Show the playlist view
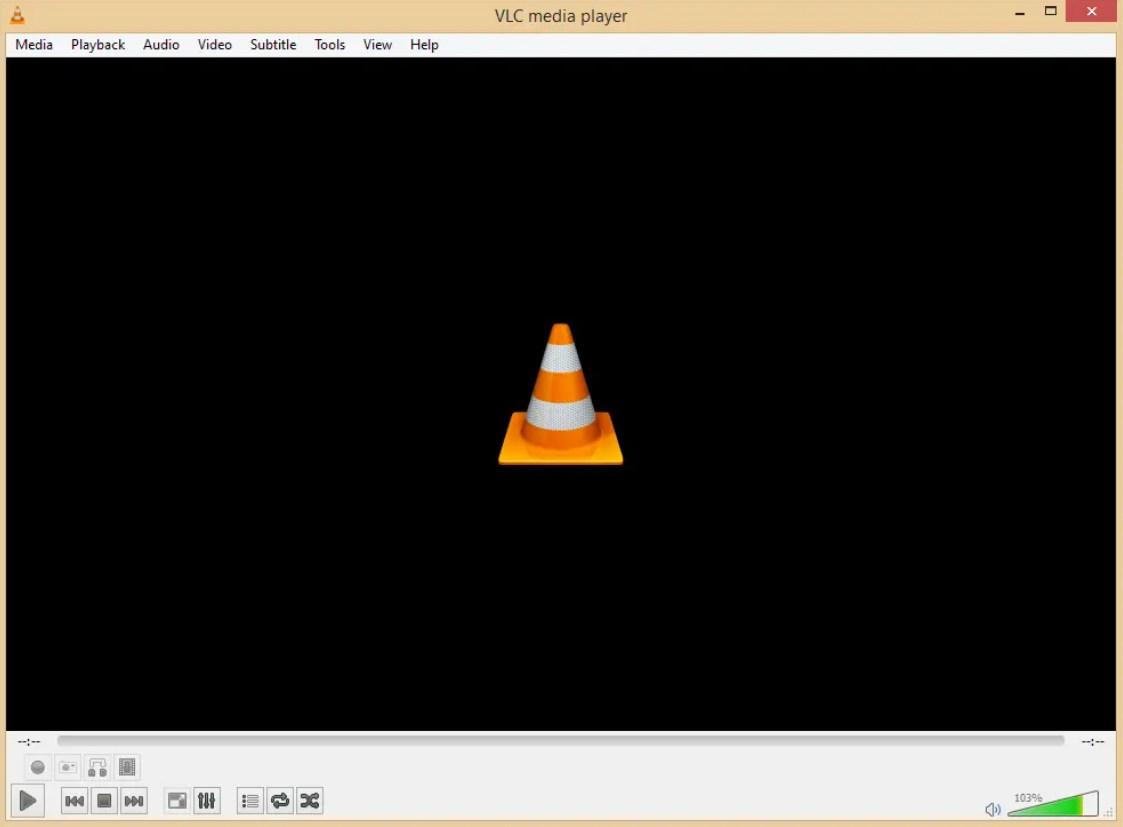The image size is (1123, 827). point(249,800)
